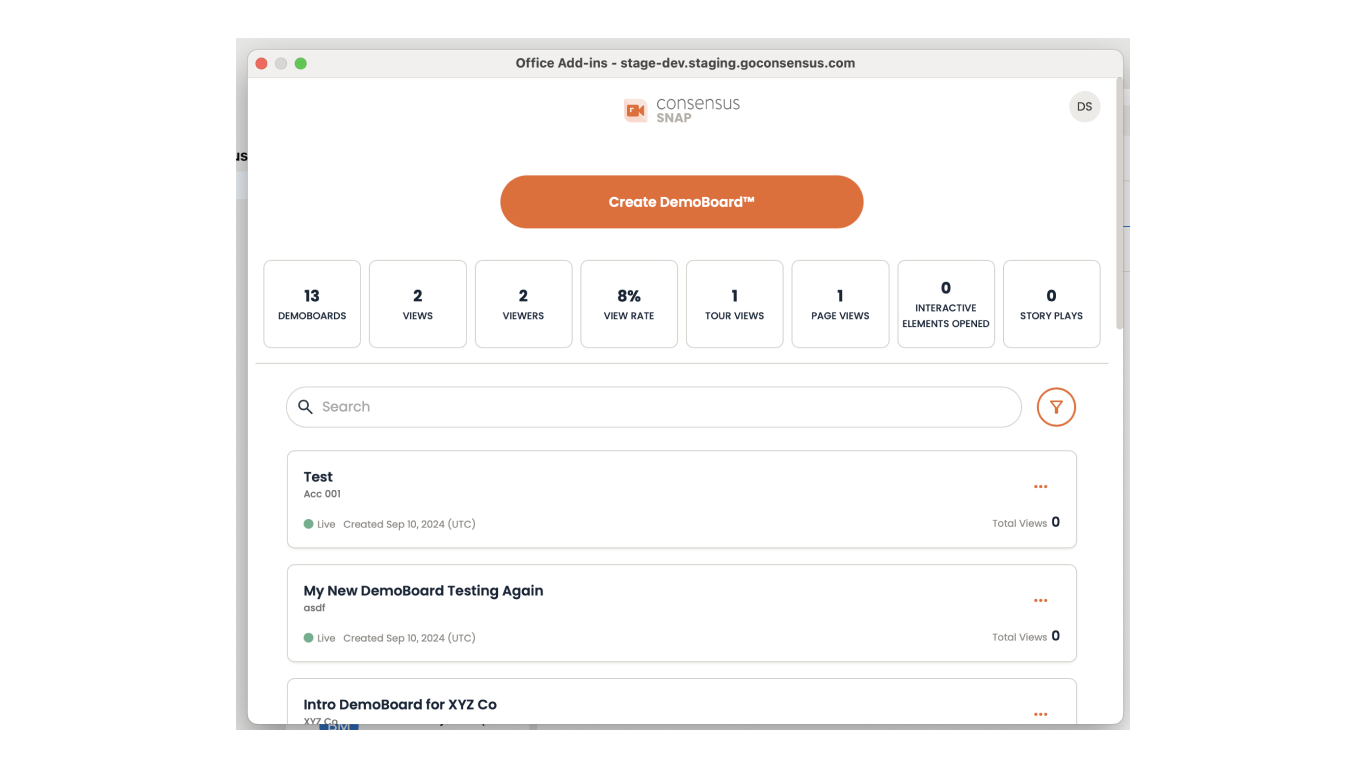Click Created Sep 10, 2024 on Test card
The image size is (1366, 768).
pyautogui.click(x=409, y=524)
